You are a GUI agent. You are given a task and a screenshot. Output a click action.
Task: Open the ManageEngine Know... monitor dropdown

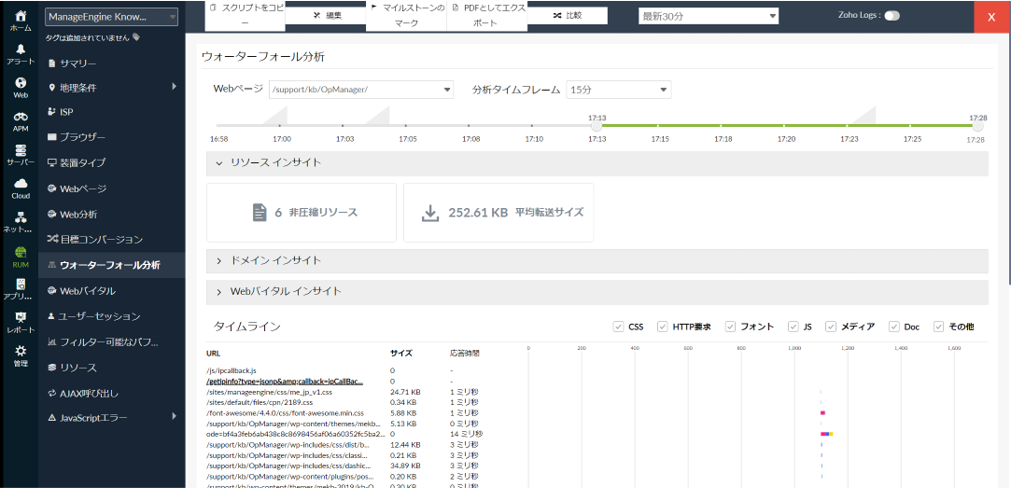pyautogui.click(x=112, y=17)
